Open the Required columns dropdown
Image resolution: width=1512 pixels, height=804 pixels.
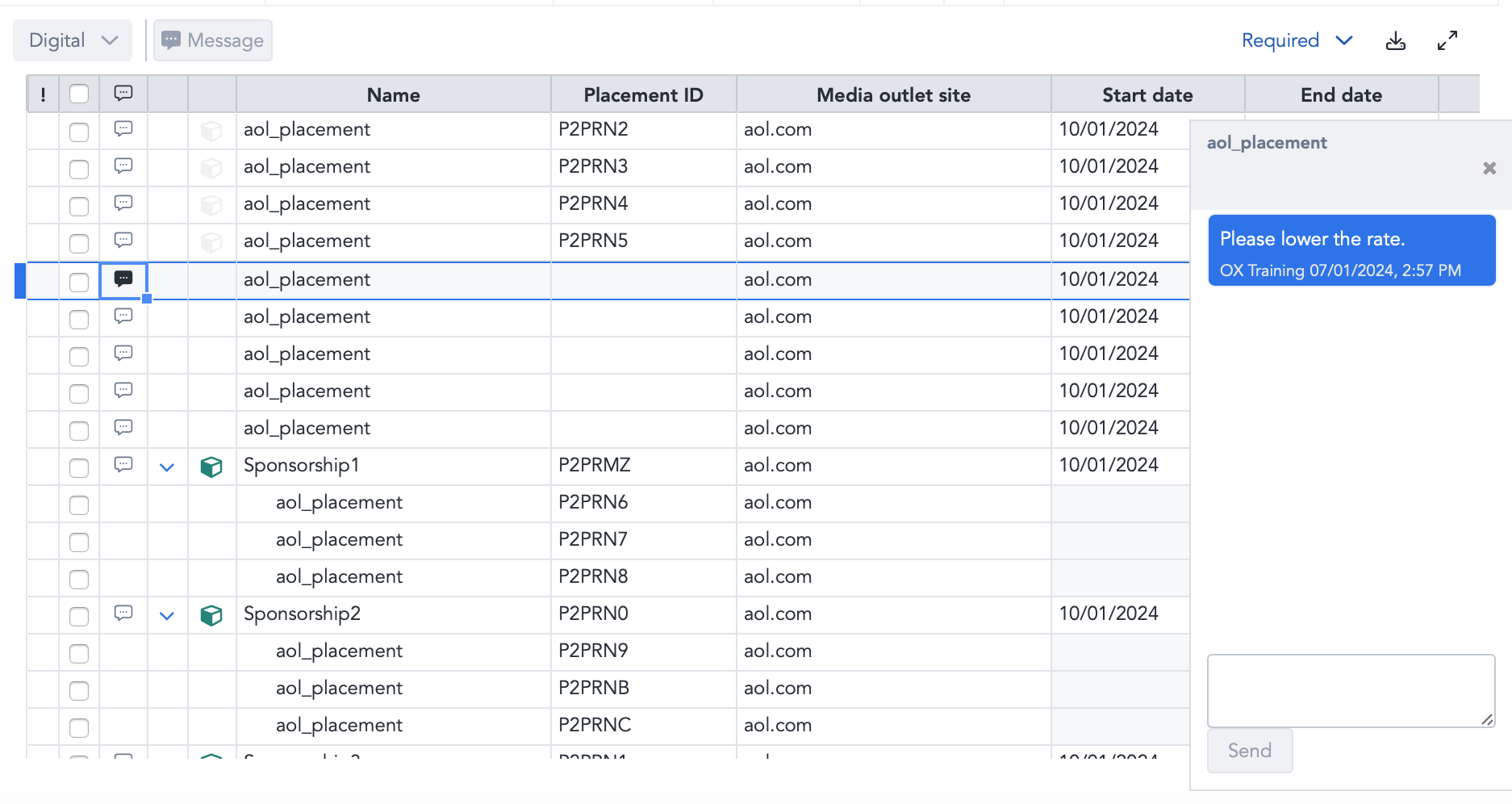1297,40
